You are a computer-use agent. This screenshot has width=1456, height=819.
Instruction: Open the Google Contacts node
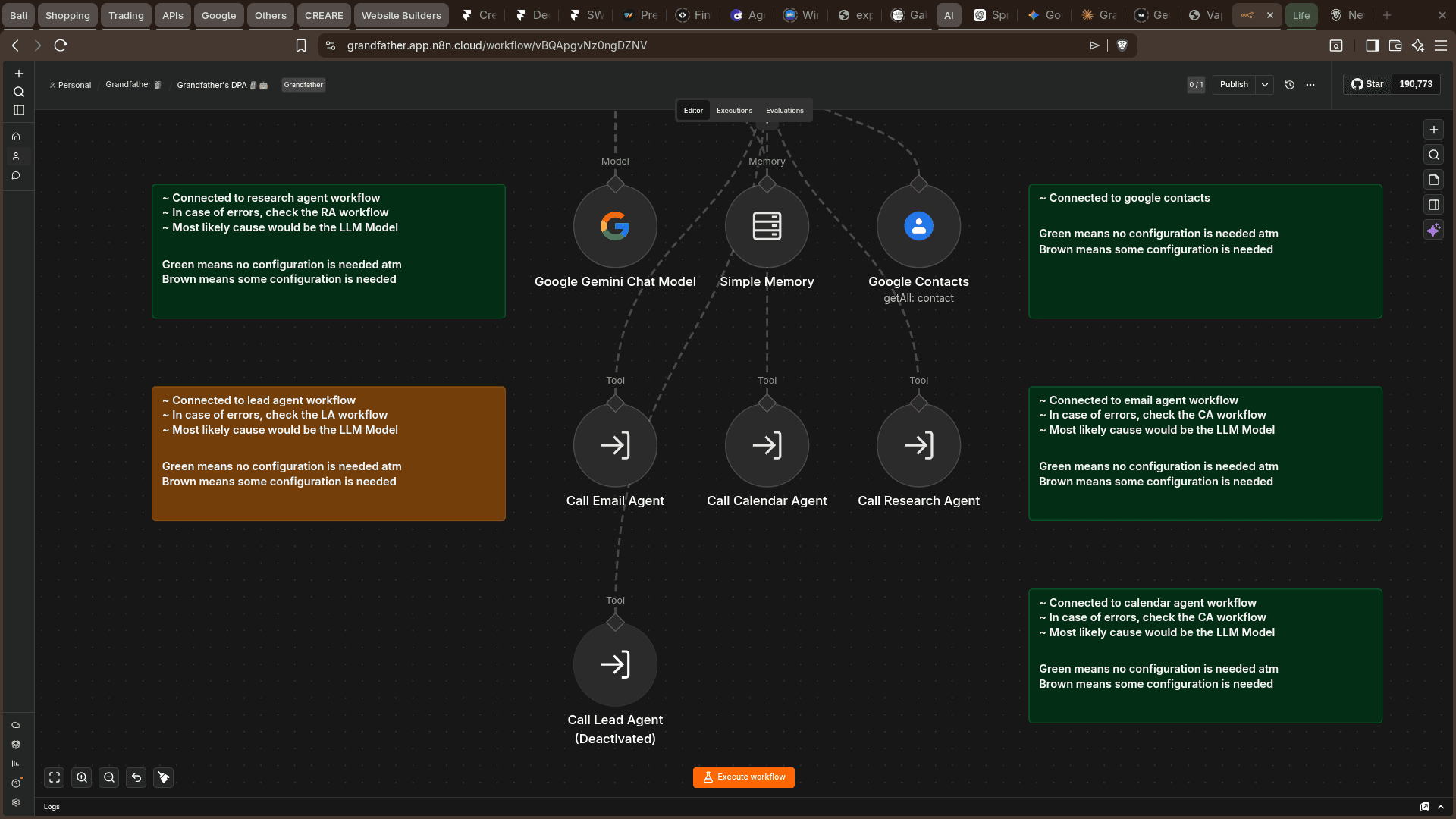(918, 226)
